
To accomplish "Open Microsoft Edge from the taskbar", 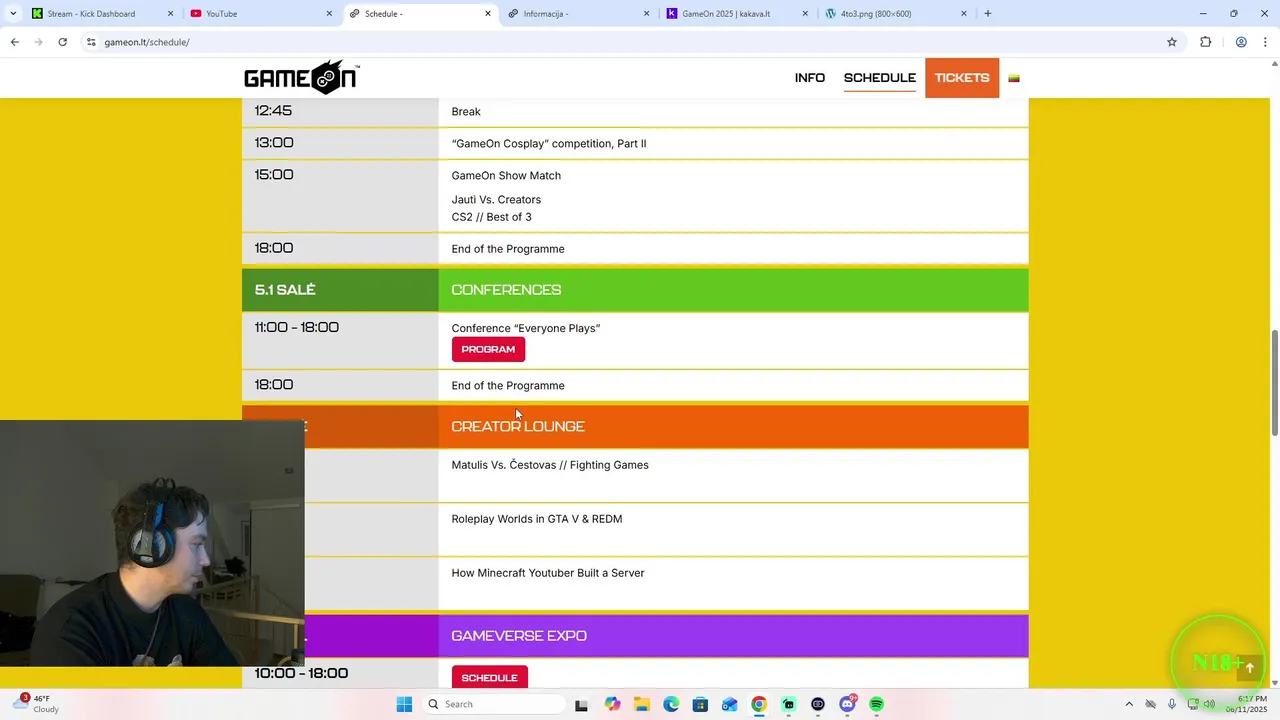I will pyautogui.click(x=671, y=704).
